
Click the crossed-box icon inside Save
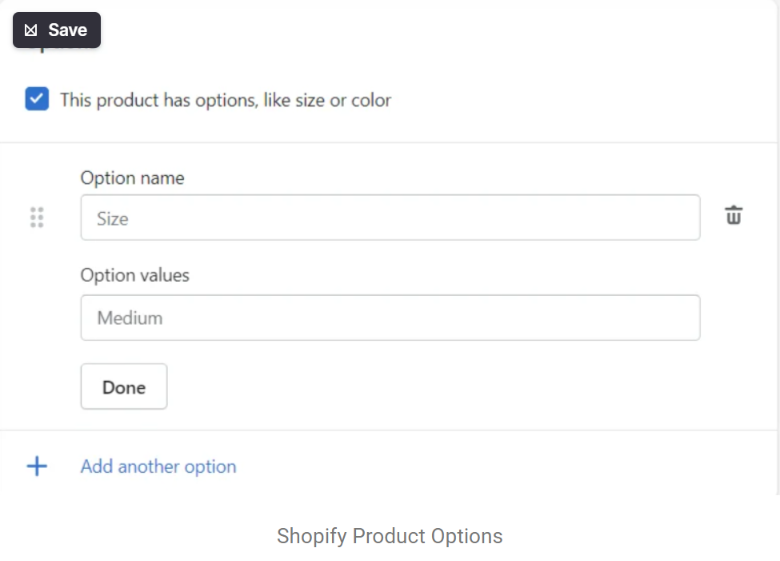[x=31, y=30]
